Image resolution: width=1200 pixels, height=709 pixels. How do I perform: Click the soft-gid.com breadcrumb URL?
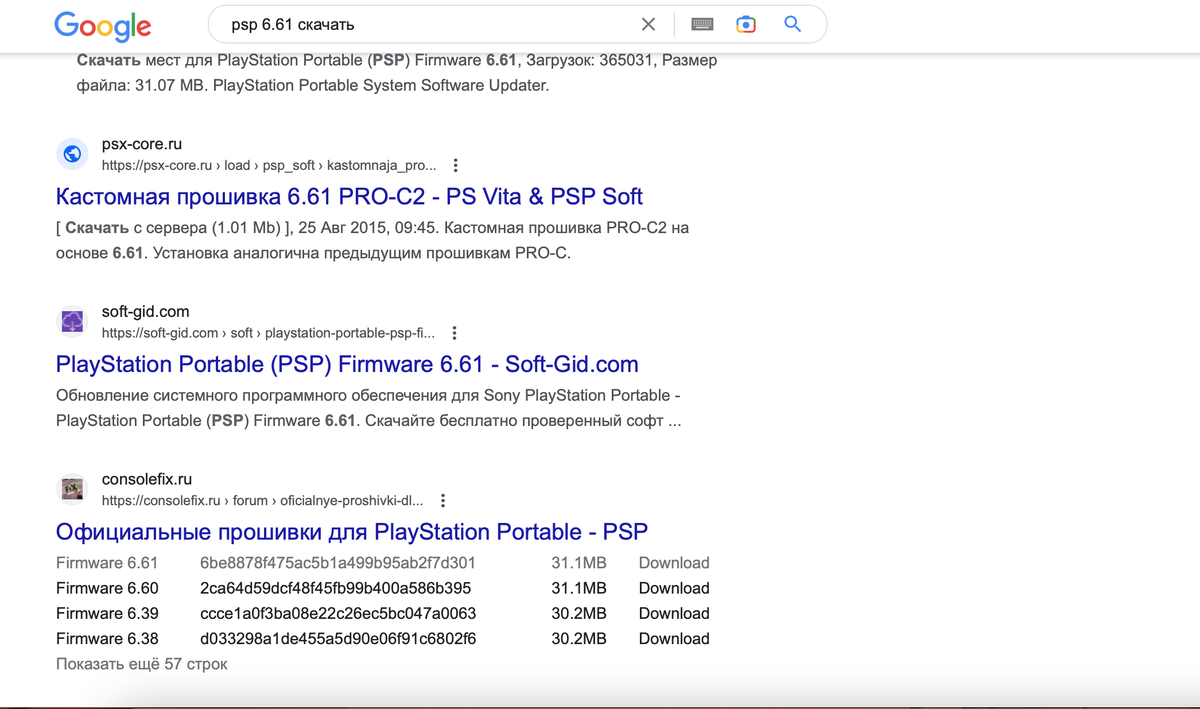point(268,333)
